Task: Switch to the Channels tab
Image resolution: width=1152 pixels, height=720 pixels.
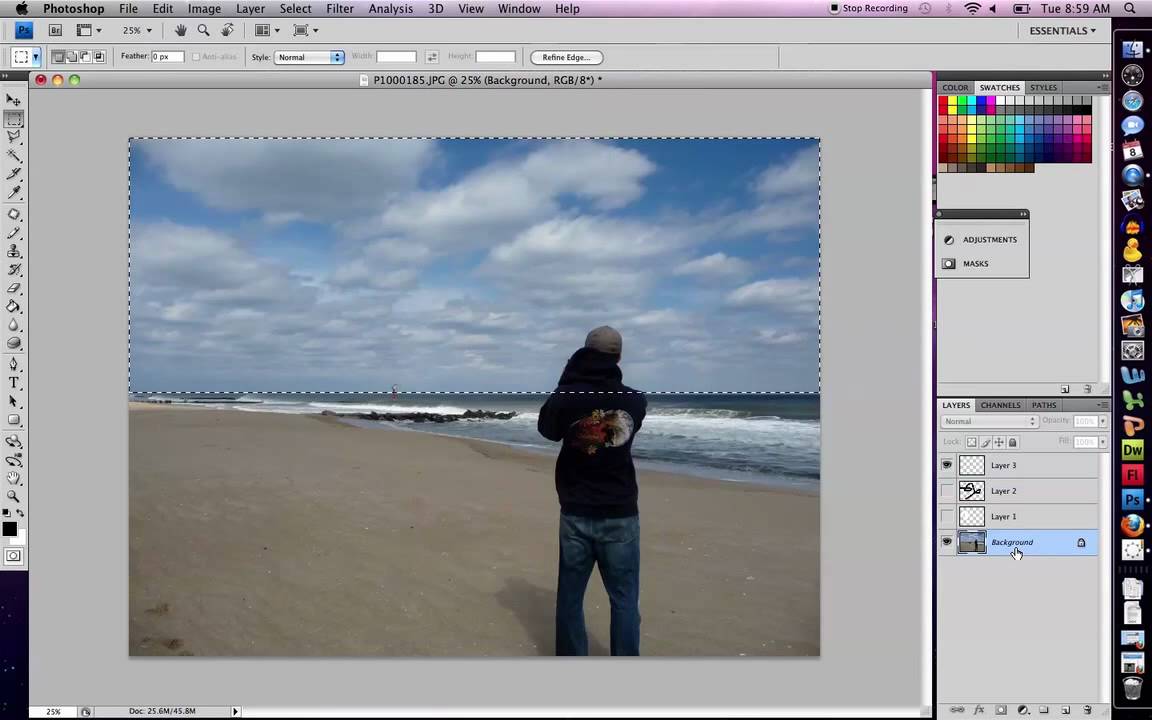Action: pyautogui.click(x=1000, y=405)
